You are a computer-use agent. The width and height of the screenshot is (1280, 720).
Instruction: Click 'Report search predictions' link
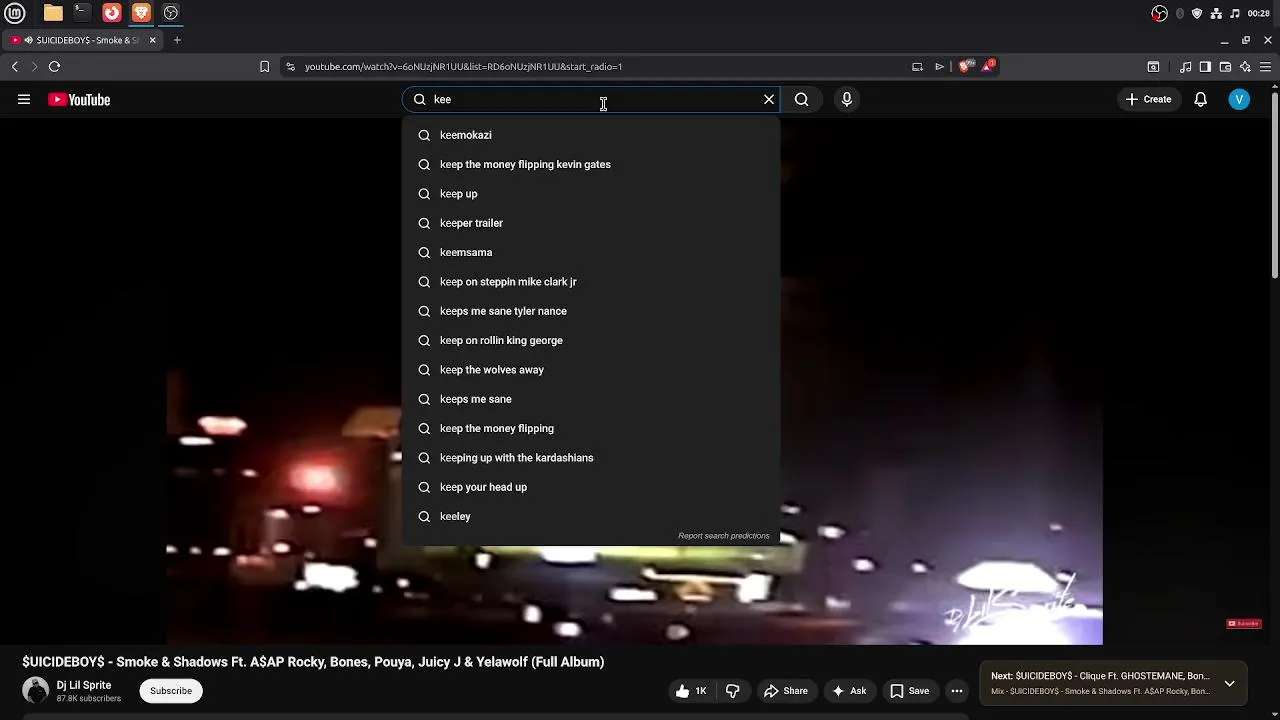pyautogui.click(x=724, y=536)
